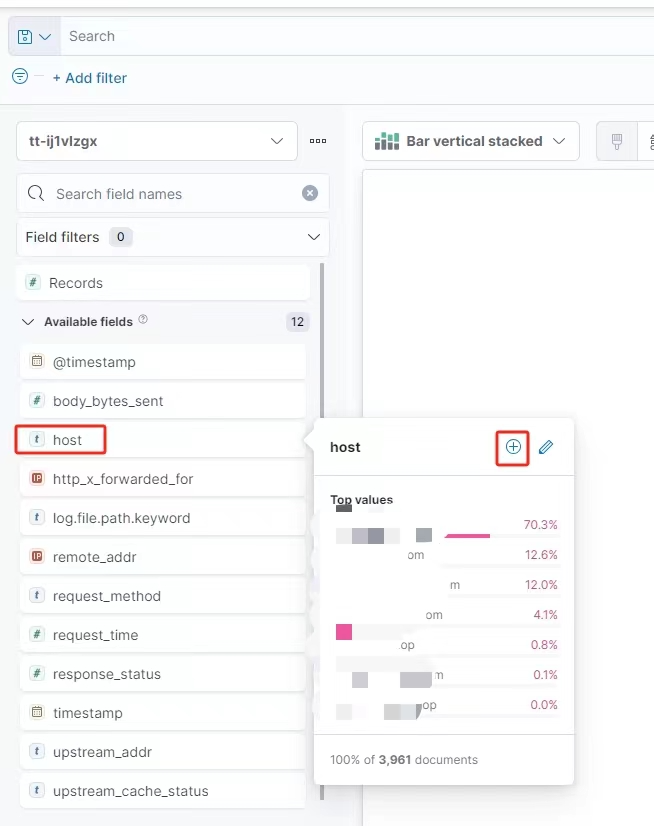Expand the Field filters dropdown

pyautogui.click(x=173, y=237)
